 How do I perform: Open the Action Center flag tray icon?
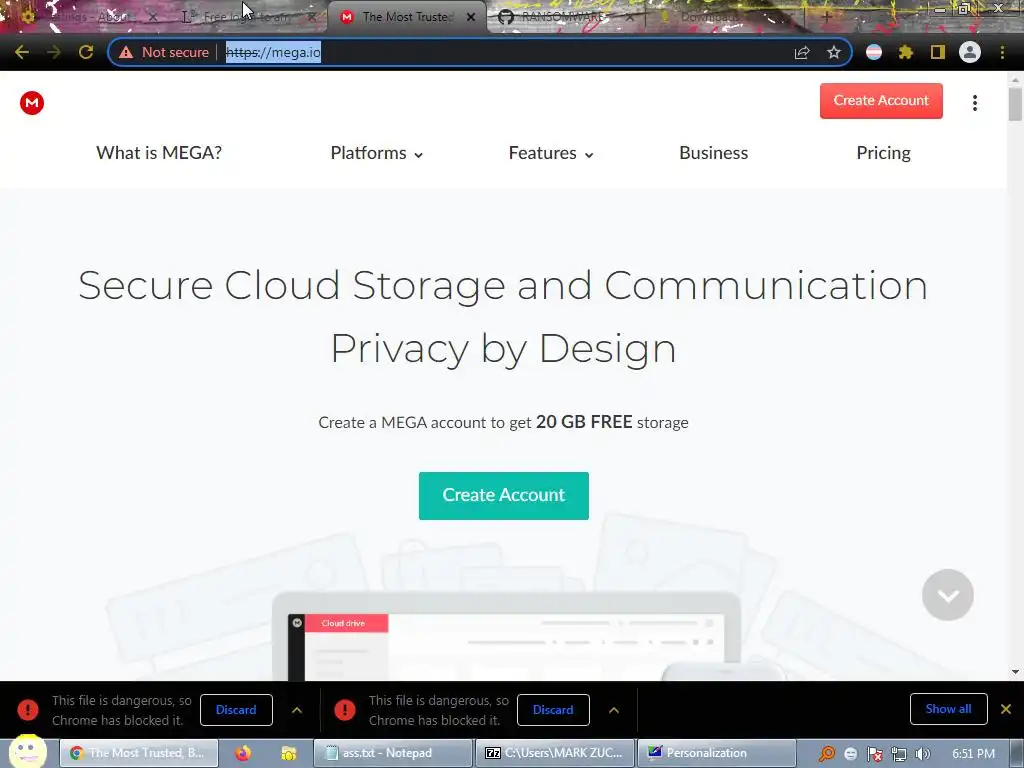tap(875, 754)
